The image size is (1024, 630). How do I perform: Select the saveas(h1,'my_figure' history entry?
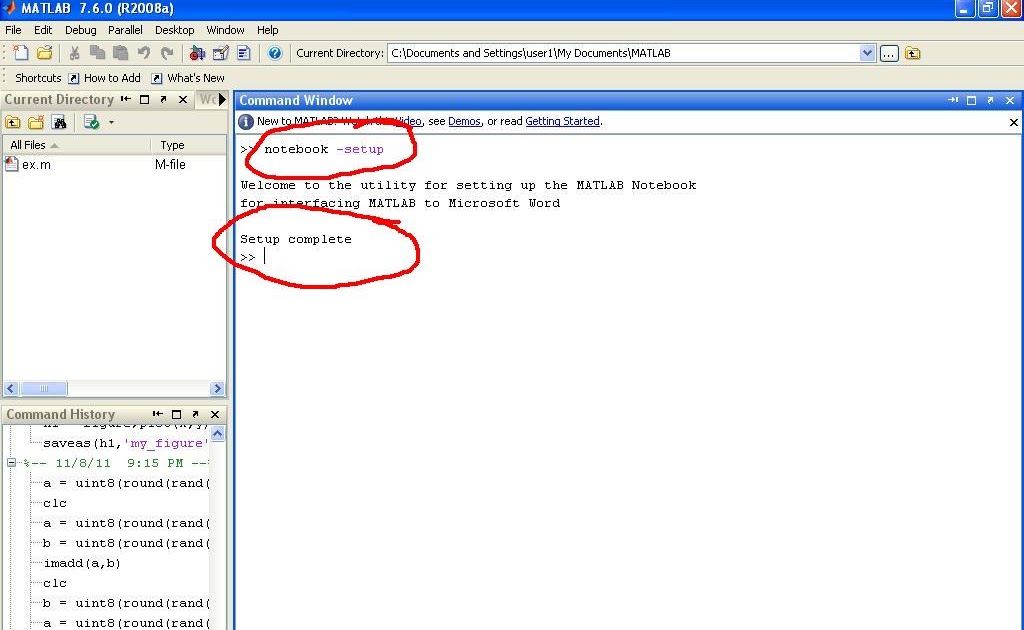[126, 443]
